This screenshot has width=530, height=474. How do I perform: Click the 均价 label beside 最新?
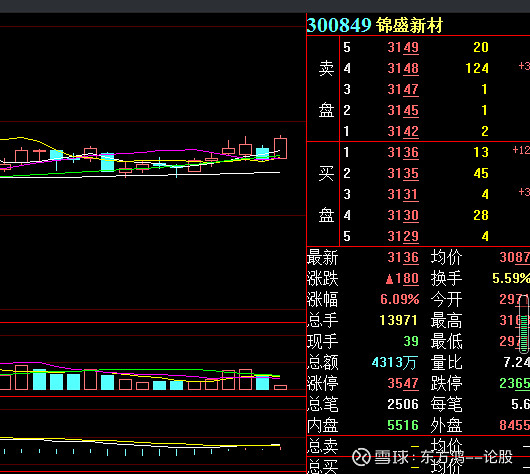tap(446, 258)
